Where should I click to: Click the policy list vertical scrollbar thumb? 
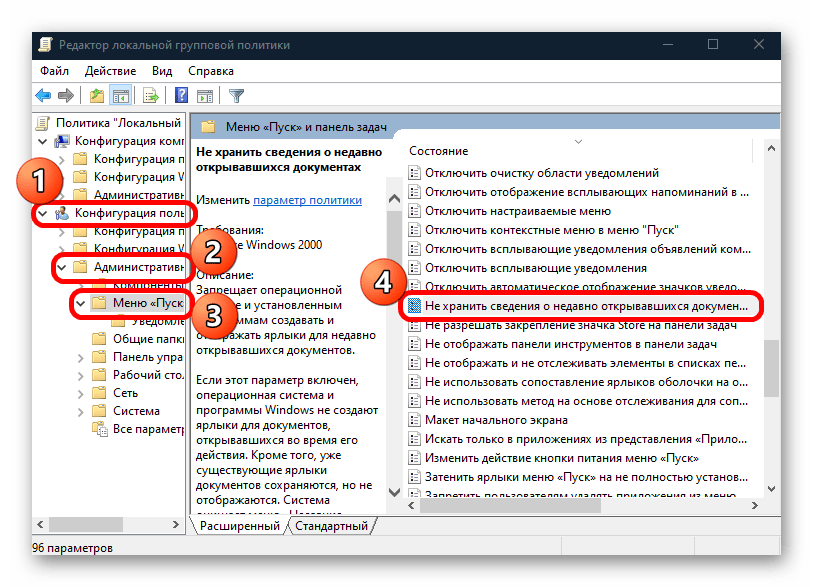tap(770, 371)
